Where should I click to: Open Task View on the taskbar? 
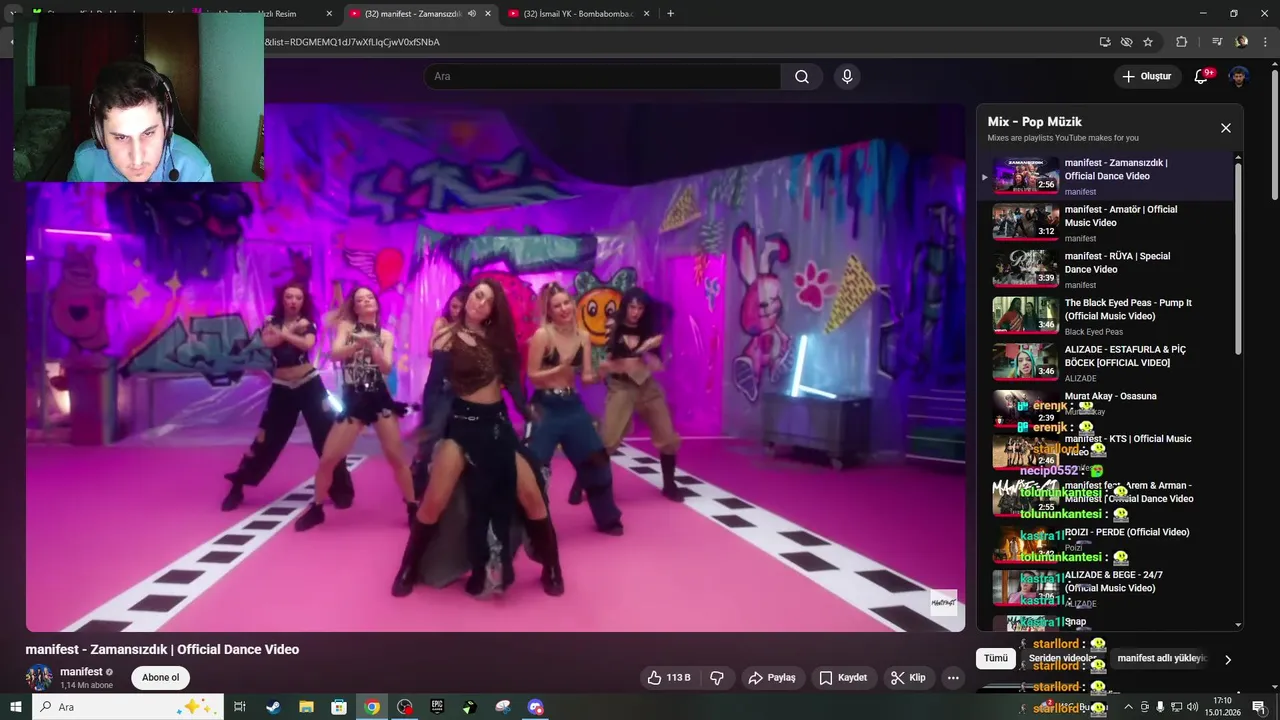(x=240, y=707)
